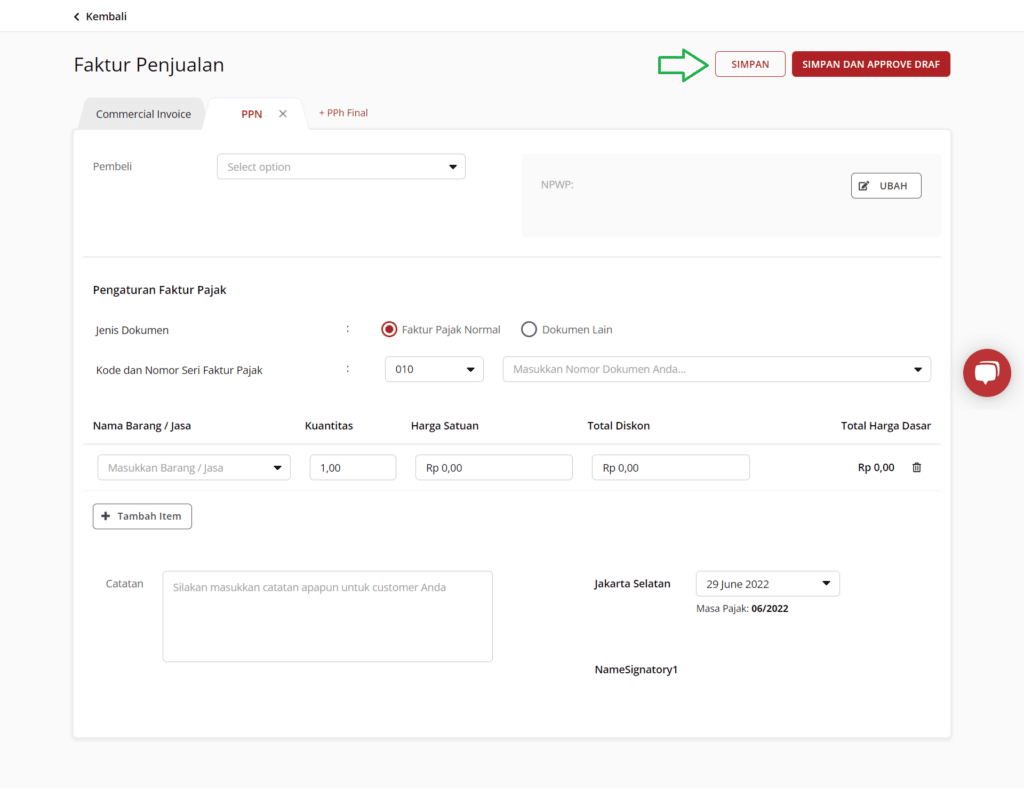This screenshot has width=1024, height=788.
Task: Switch to Commercial Invoice tab
Action: [x=143, y=114]
